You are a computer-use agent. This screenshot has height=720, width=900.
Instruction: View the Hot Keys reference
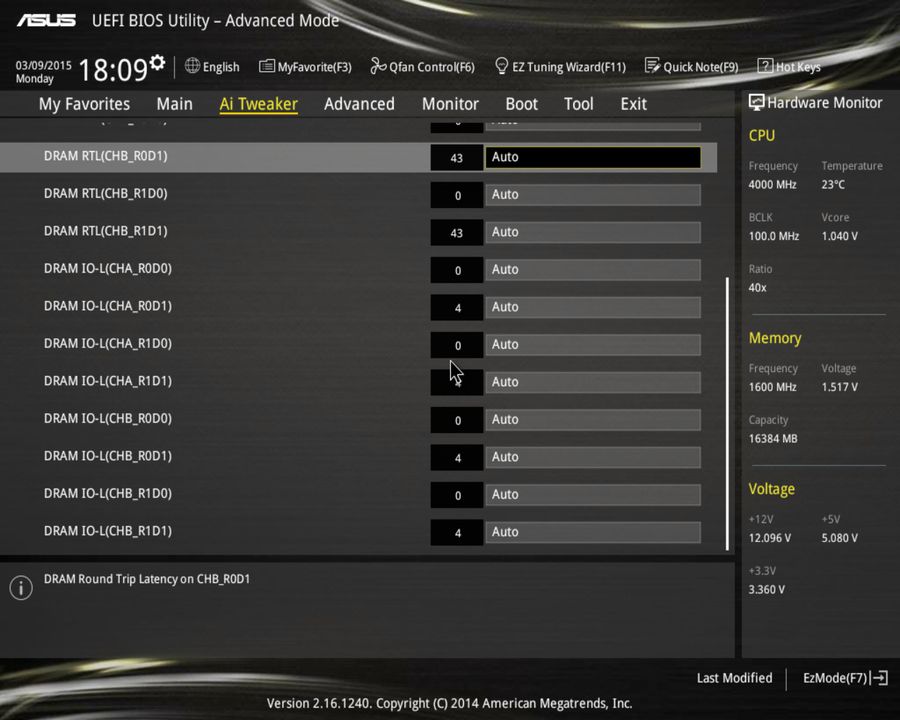pos(789,66)
